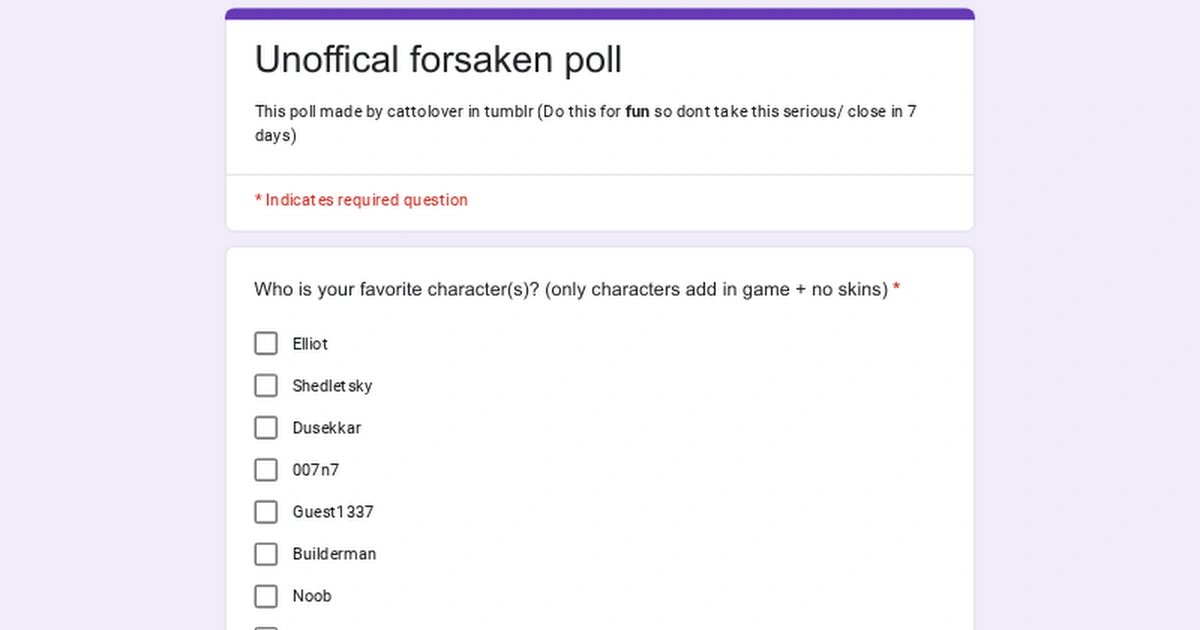
Task: Select Noob as a favorite character
Action: [266, 595]
